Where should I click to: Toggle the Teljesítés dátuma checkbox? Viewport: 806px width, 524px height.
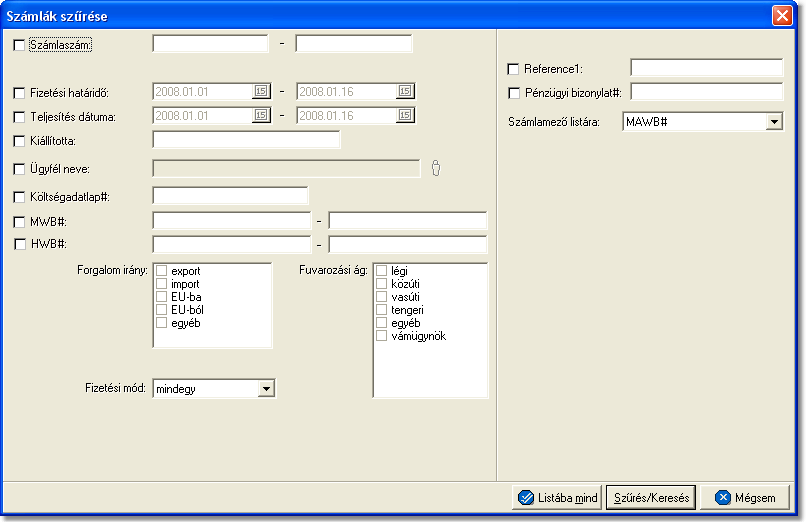coord(19,117)
